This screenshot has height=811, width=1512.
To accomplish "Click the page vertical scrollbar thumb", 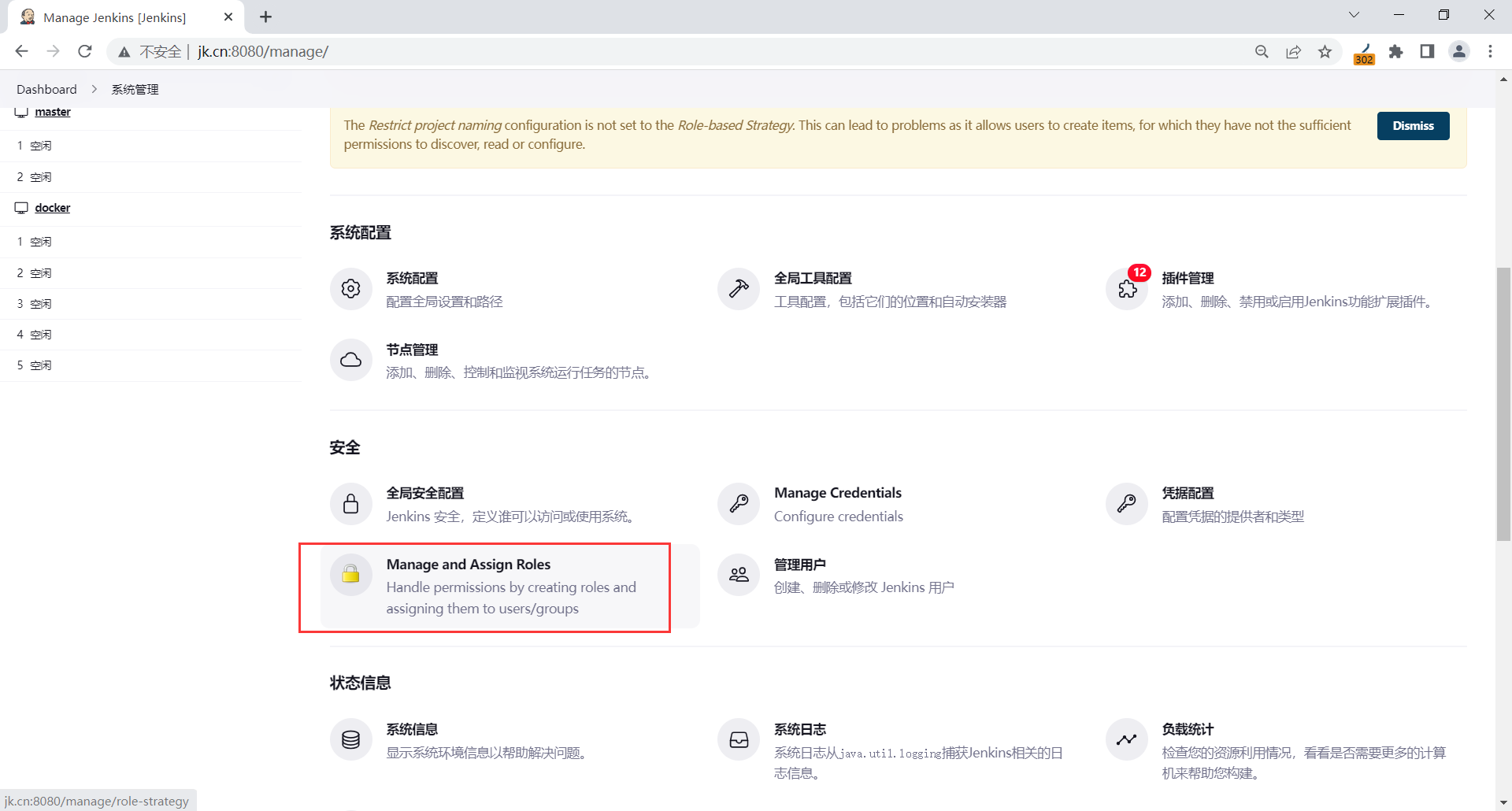I will coord(1503,404).
